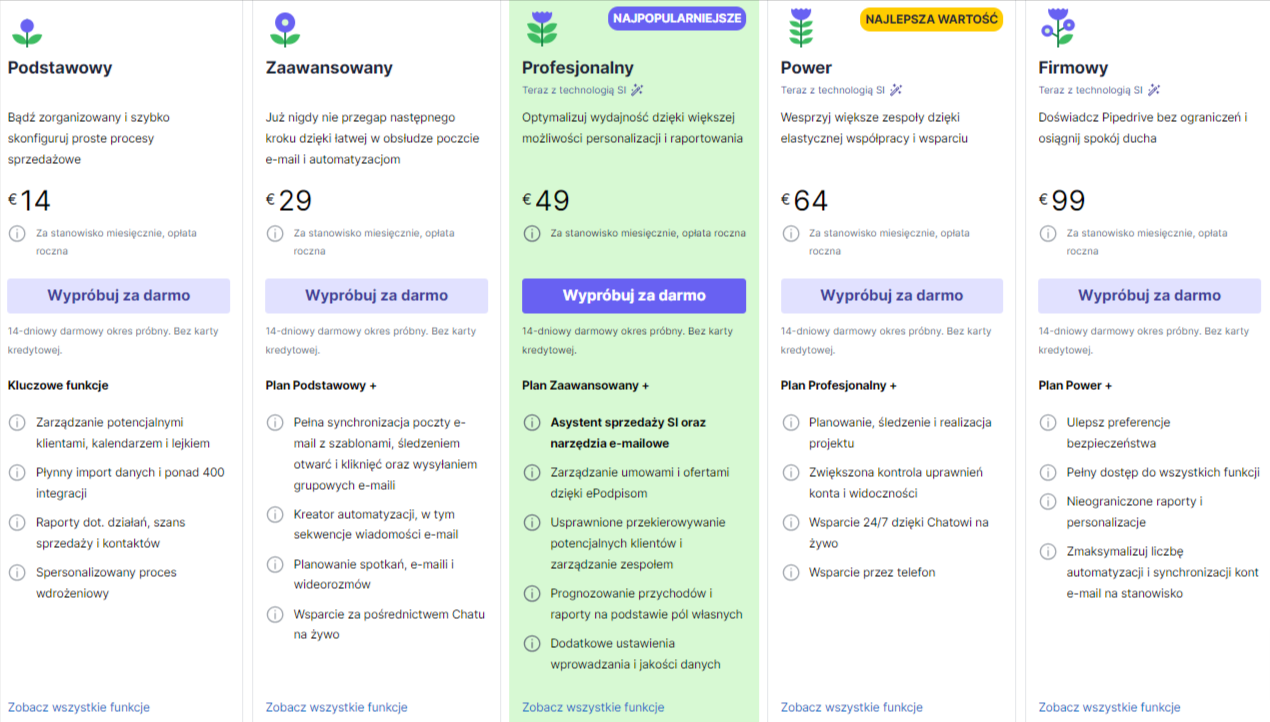
Task: Open Zobacz wszystkie funkcje under Profesjonalny
Action: 593,707
